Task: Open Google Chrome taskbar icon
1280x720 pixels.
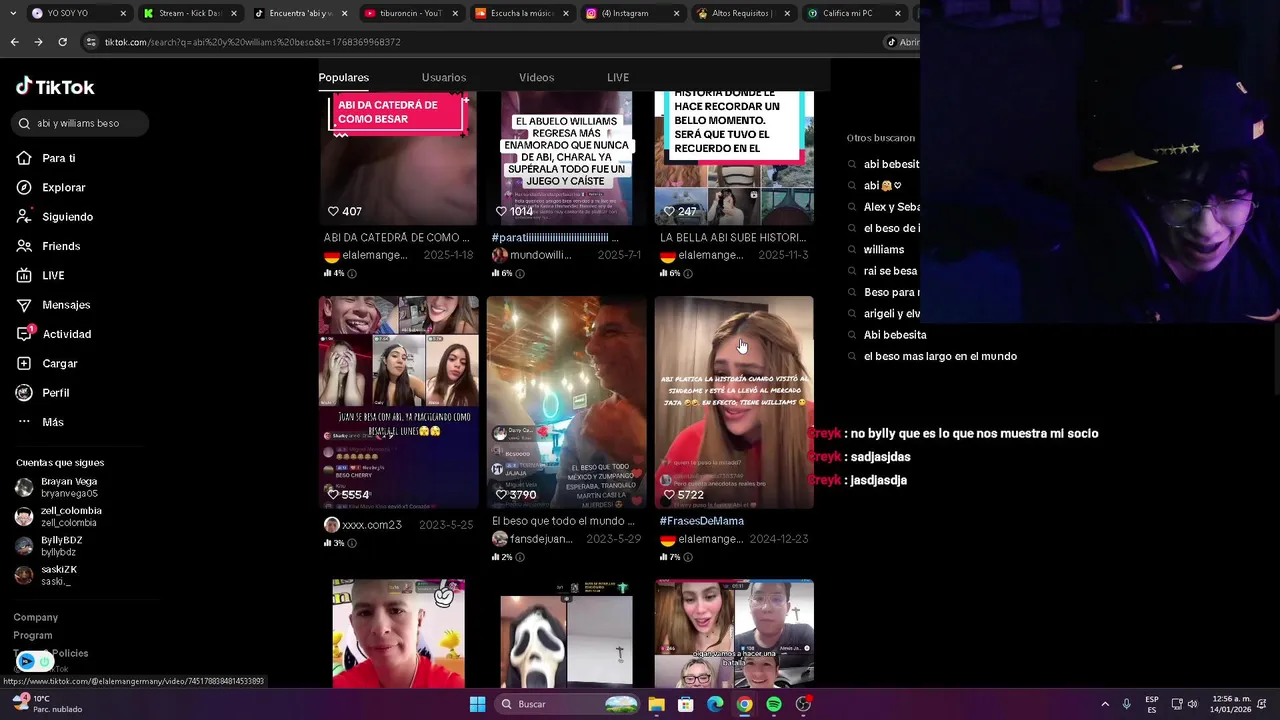Action: tap(745, 704)
